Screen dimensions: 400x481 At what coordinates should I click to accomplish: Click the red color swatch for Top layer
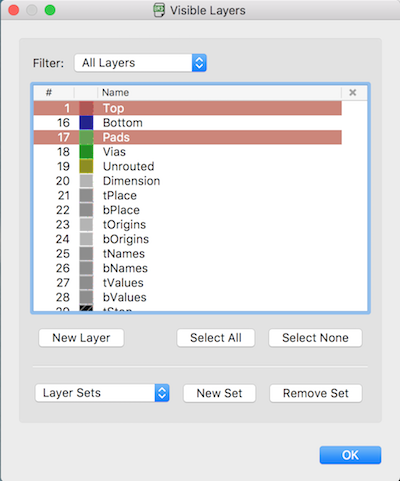[x=86, y=108]
